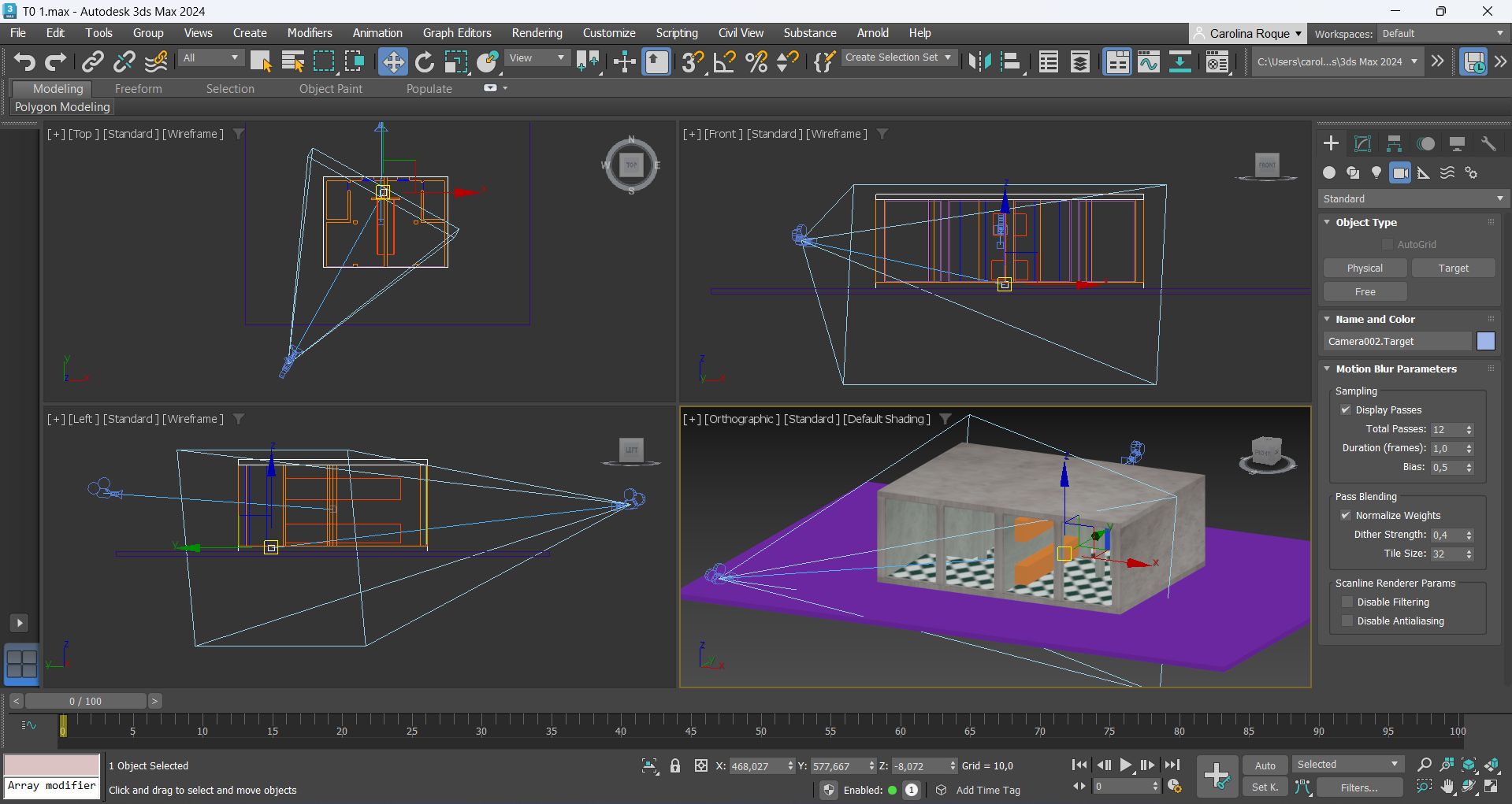
Task: Click the Undo arrow icon
Action: click(24, 61)
